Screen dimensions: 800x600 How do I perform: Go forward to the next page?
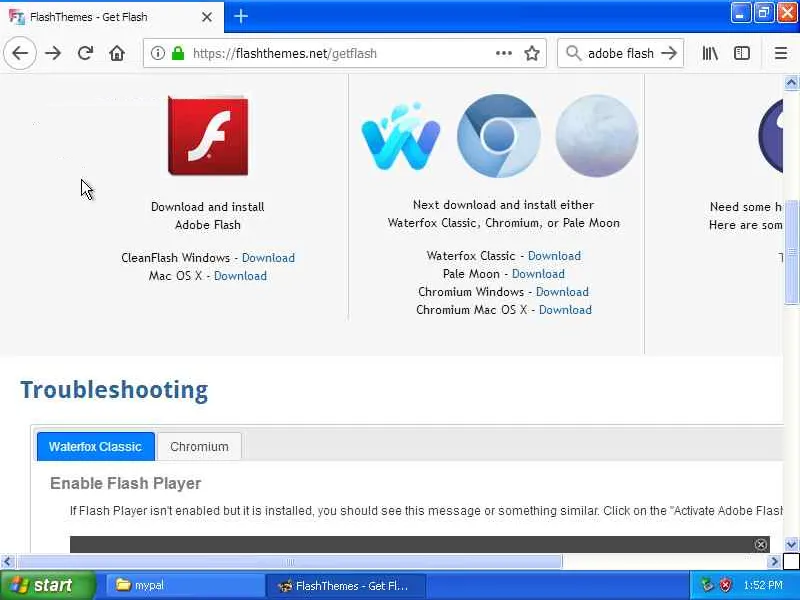(x=53, y=53)
